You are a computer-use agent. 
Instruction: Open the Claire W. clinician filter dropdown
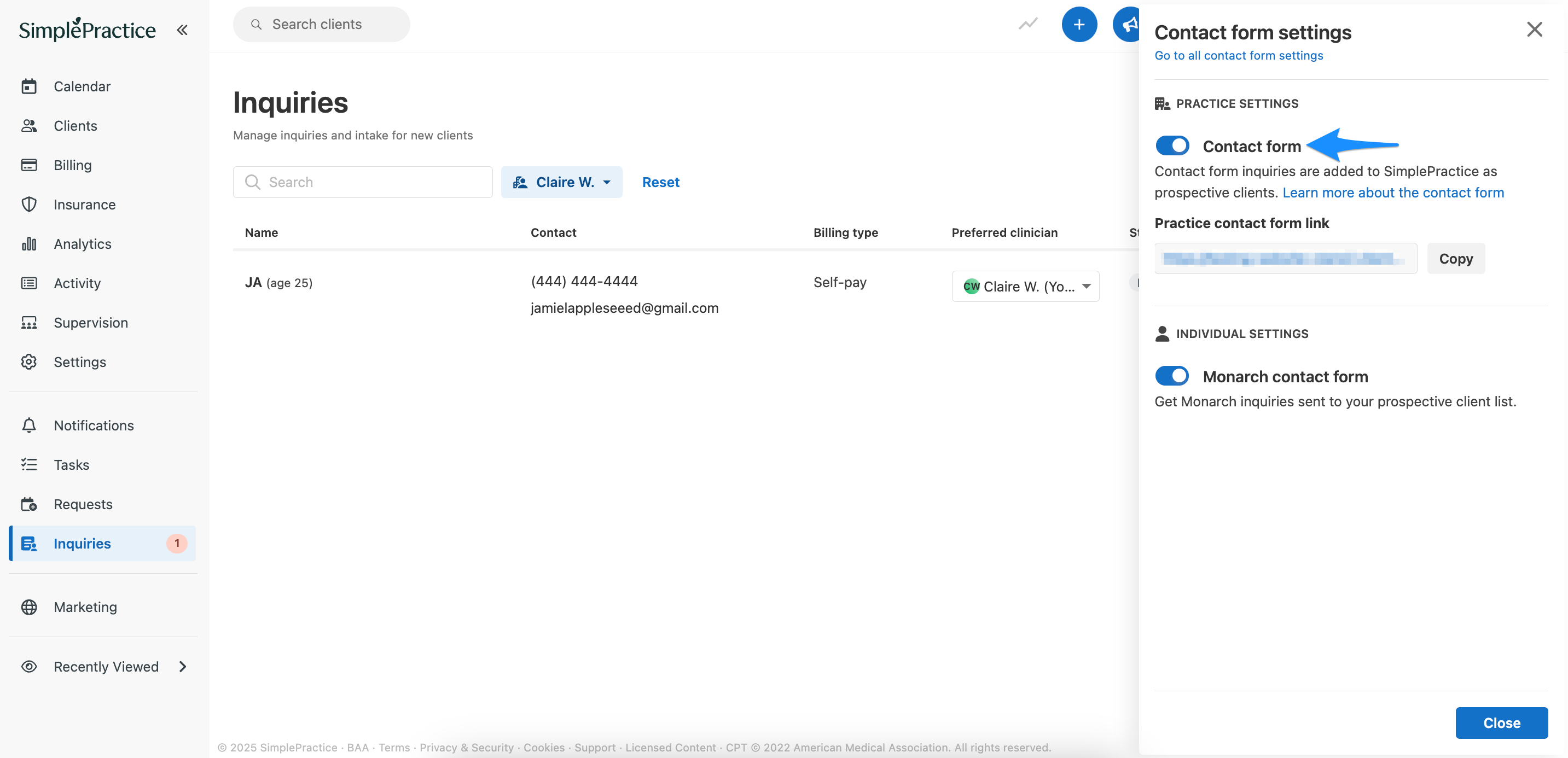(561, 182)
